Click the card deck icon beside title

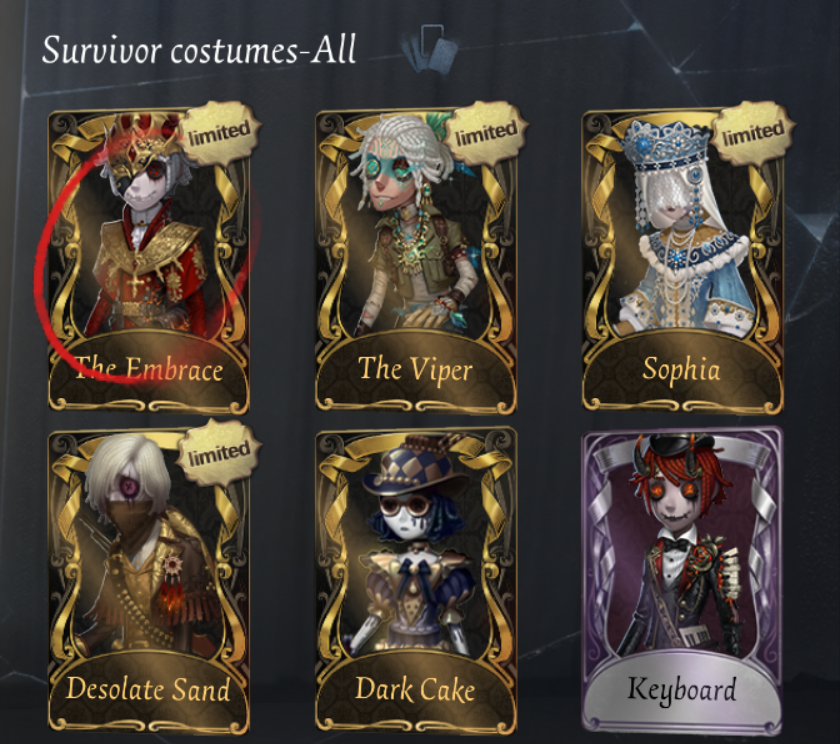tap(431, 48)
